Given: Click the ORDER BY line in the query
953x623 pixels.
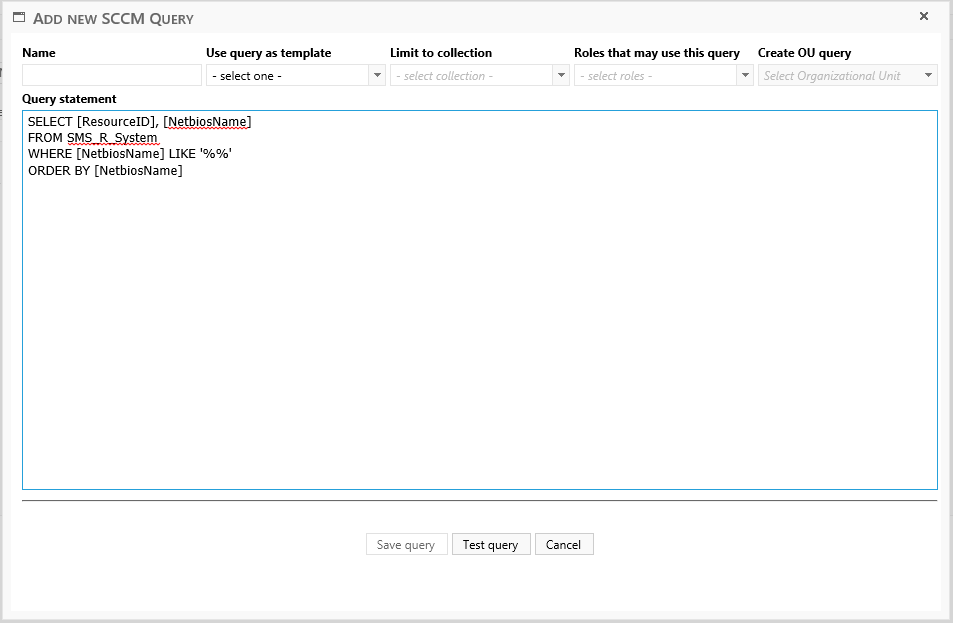Looking at the screenshot, I should click(105, 171).
